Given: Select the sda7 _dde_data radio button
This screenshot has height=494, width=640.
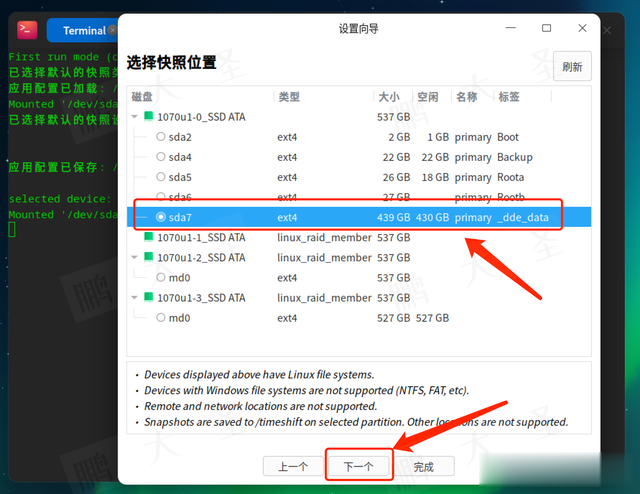Looking at the screenshot, I should pos(161,217).
